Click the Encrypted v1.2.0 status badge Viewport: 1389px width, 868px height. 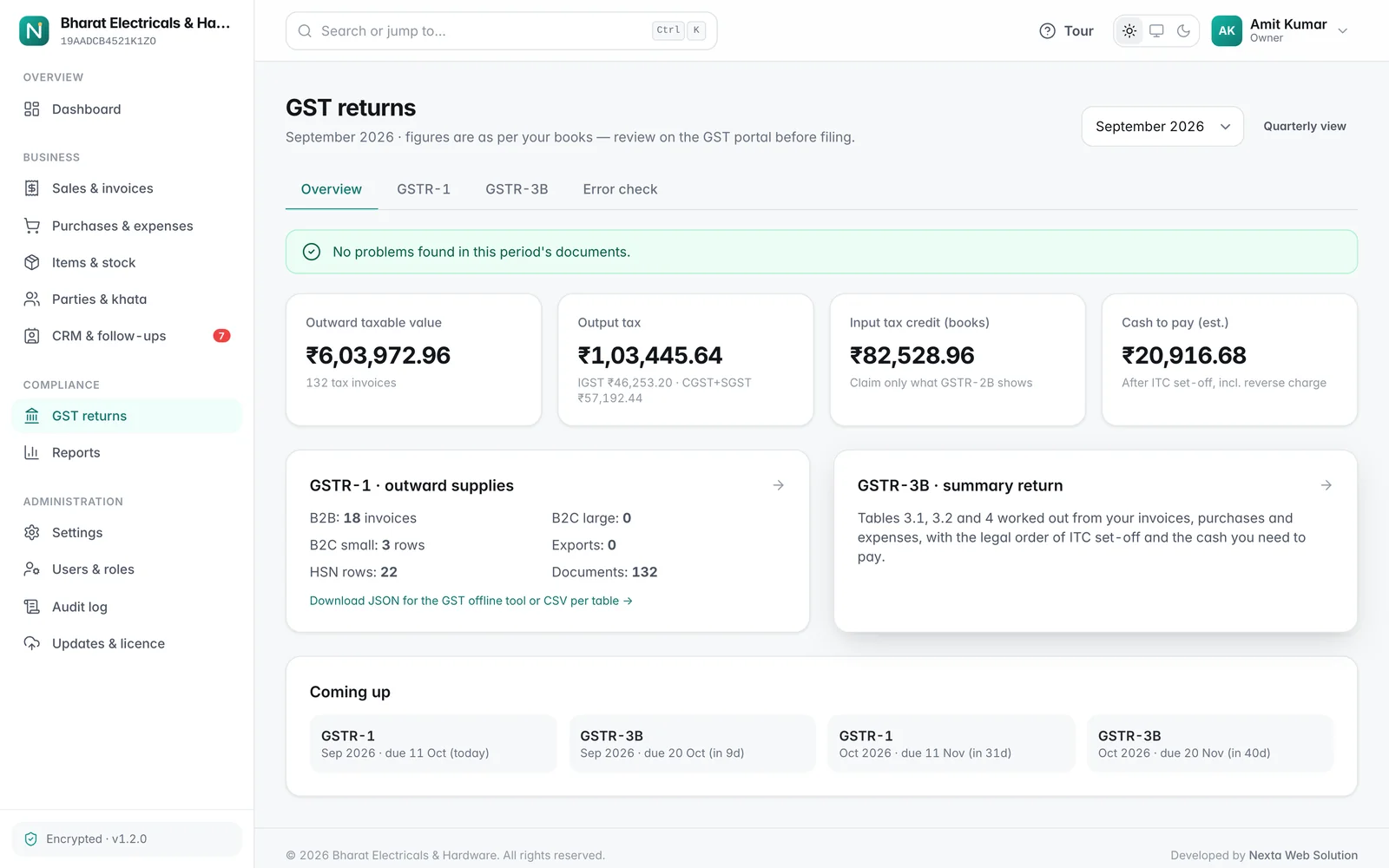pyautogui.click(x=127, y=839)
